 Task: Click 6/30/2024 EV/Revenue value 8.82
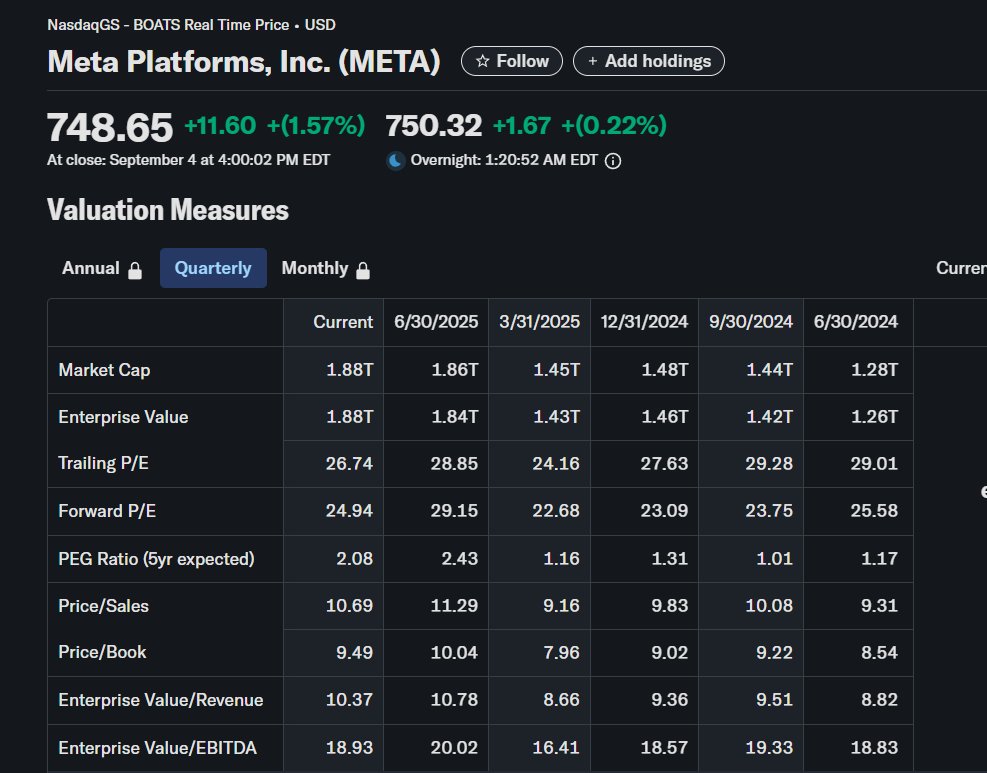pyautogui.click(x=879, y=700)
